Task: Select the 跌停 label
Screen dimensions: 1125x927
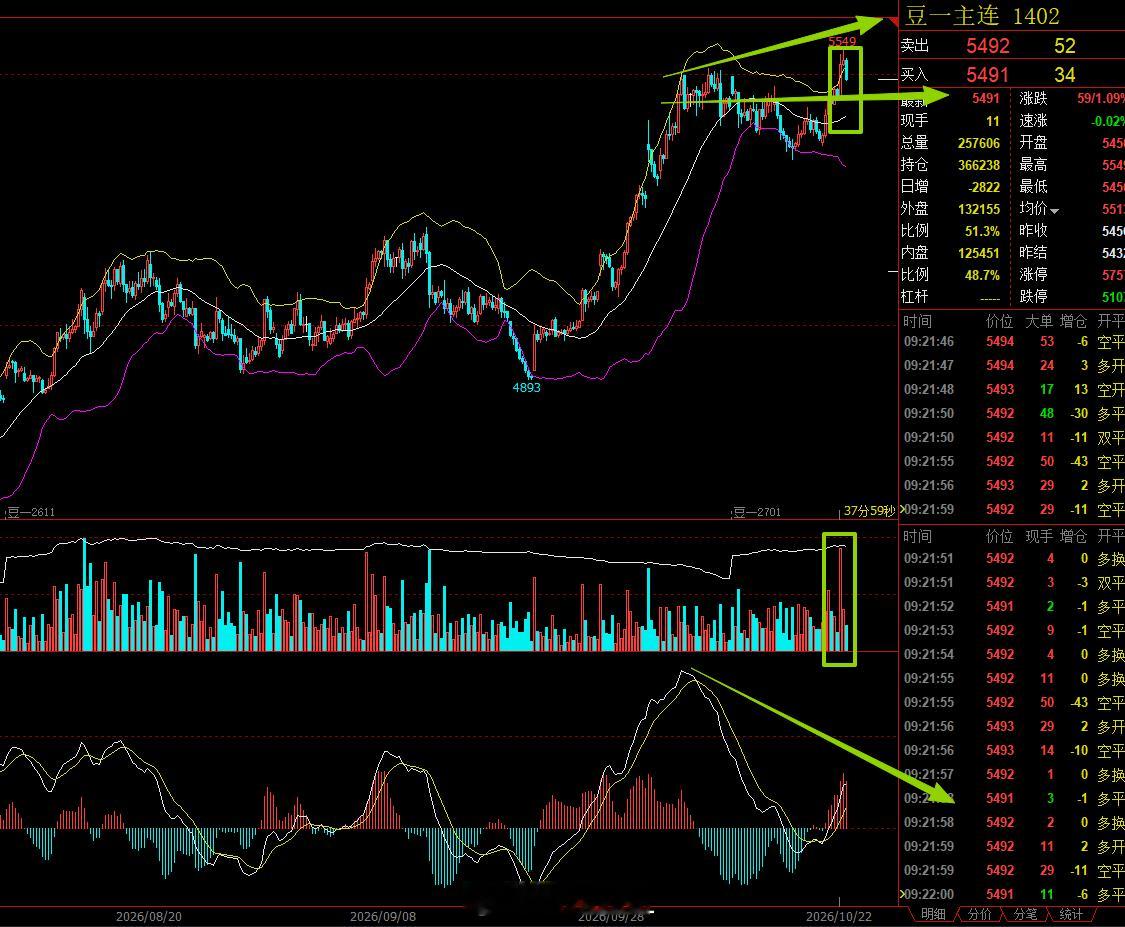Action: coord(1033,296)
